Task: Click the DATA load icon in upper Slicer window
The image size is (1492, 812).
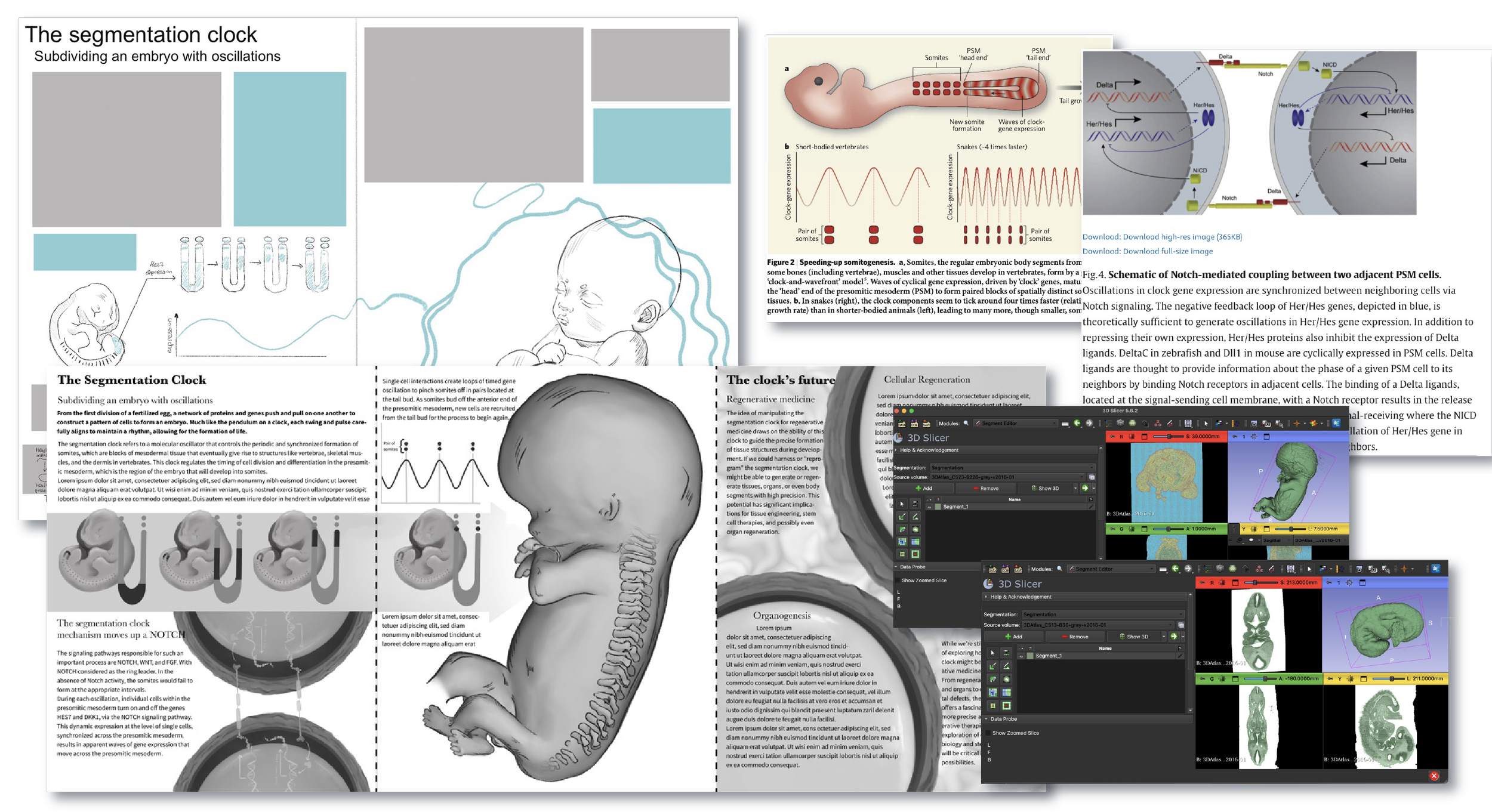Action: tap(902, 424)
